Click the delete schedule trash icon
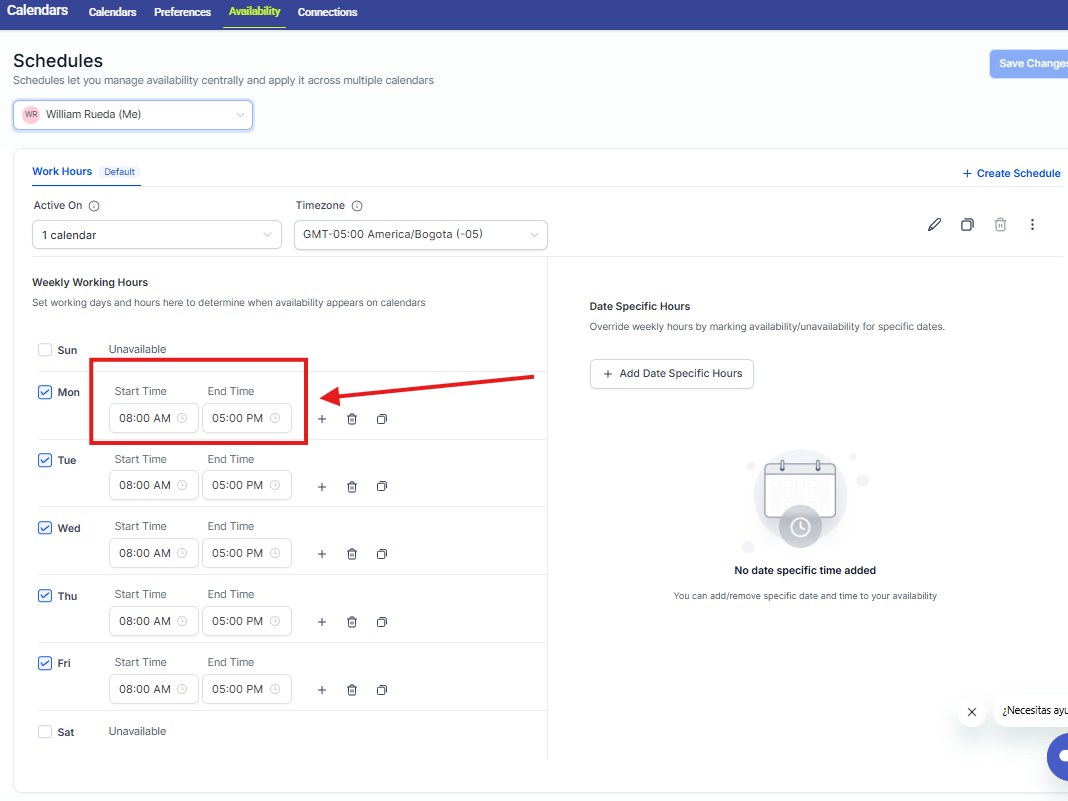 1000,225
